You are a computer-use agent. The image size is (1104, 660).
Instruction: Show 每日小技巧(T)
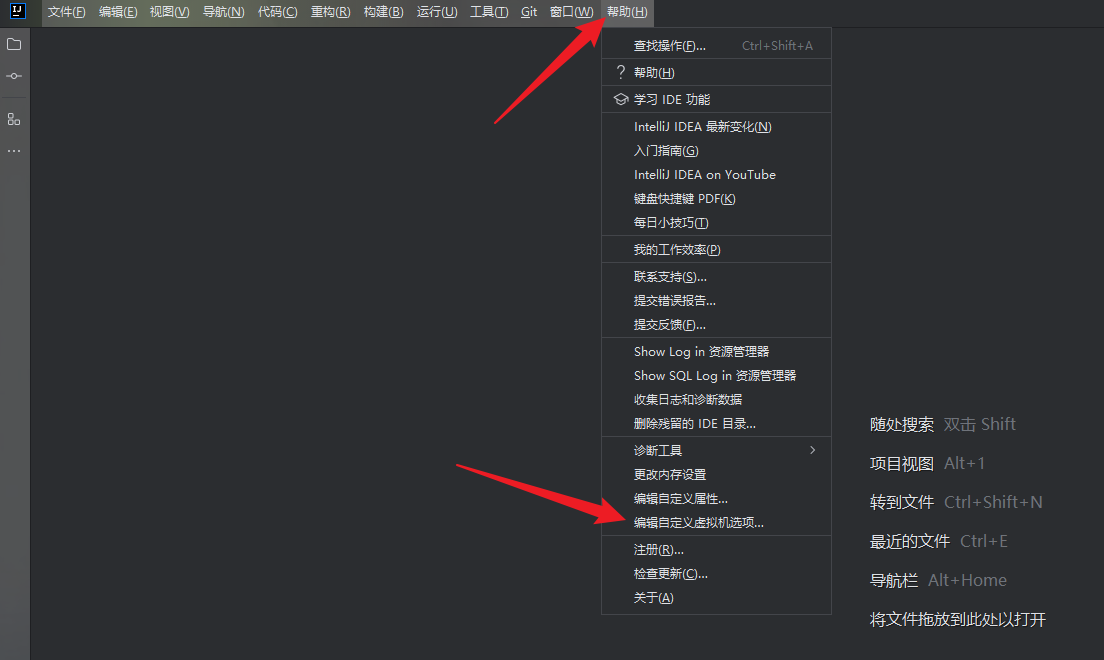pos(716,223)
